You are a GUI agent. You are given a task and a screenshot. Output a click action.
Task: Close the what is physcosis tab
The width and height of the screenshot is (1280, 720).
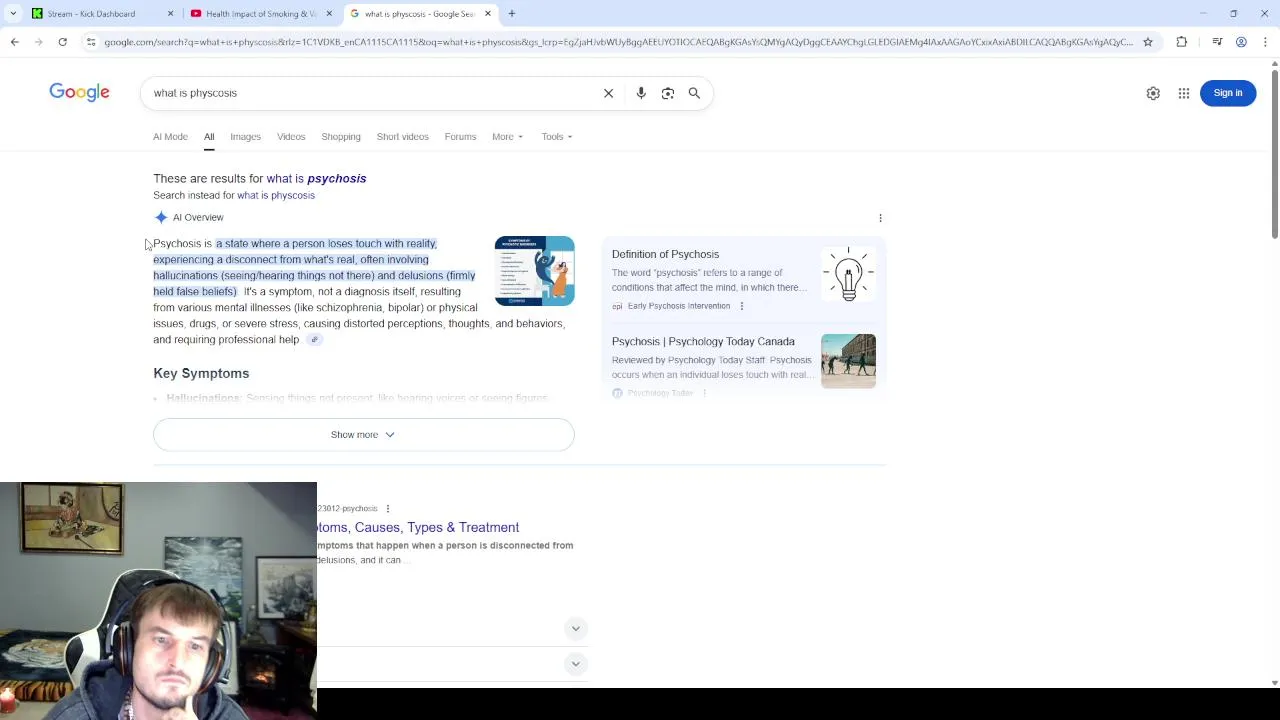coord(488,14)
